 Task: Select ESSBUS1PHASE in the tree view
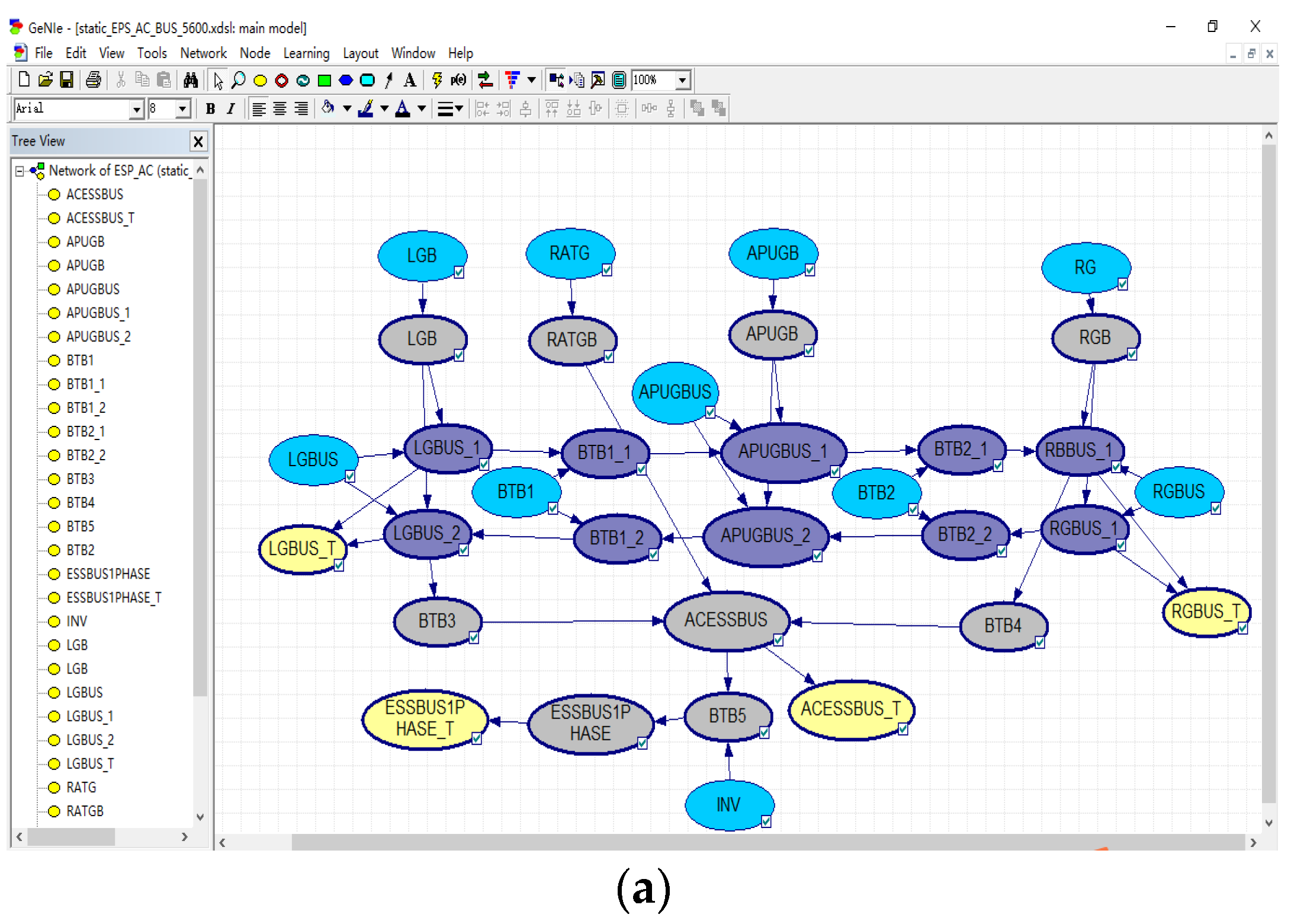pos(108,574)
